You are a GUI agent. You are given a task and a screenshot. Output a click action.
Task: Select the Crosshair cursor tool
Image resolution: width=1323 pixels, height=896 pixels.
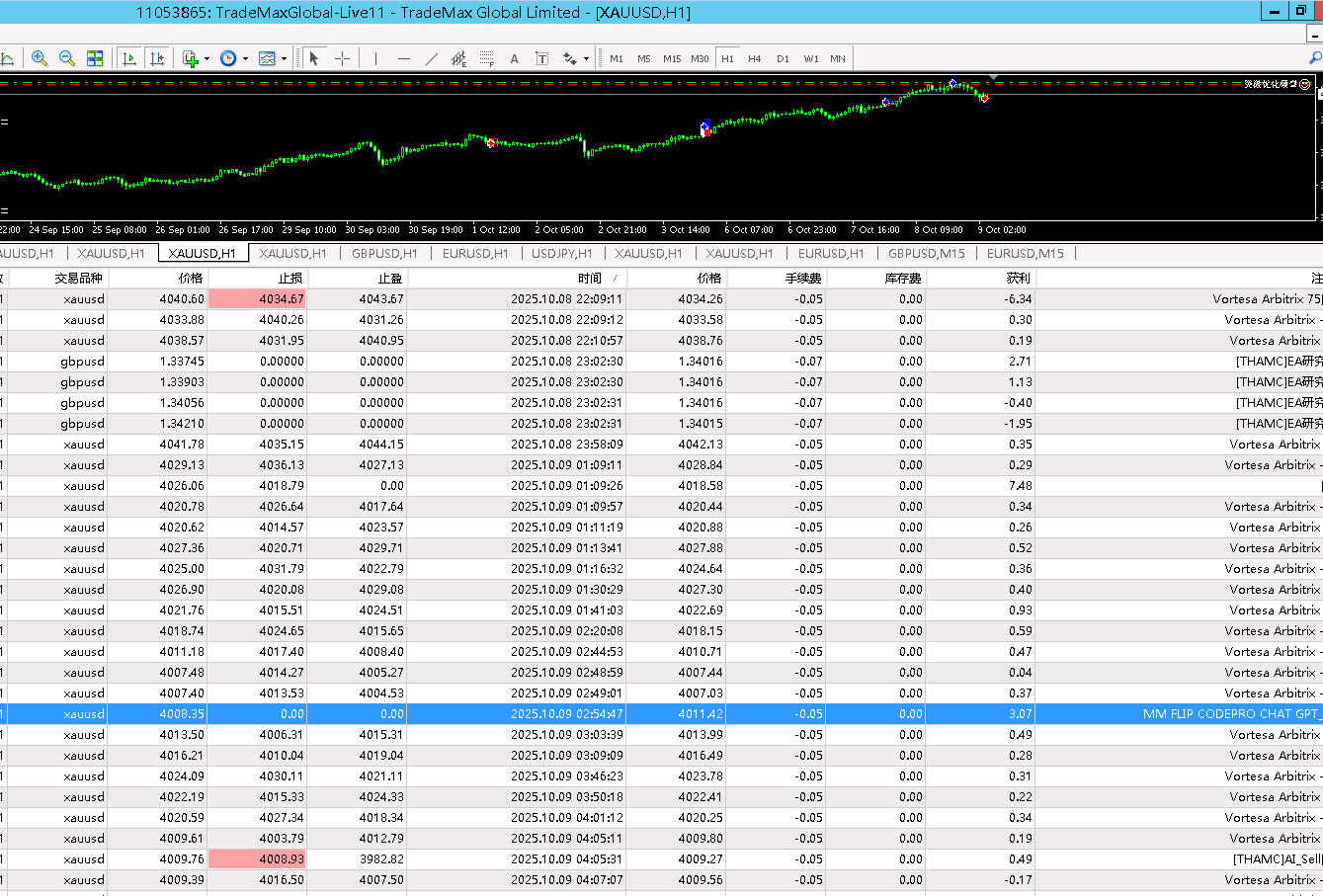(342, 58)
